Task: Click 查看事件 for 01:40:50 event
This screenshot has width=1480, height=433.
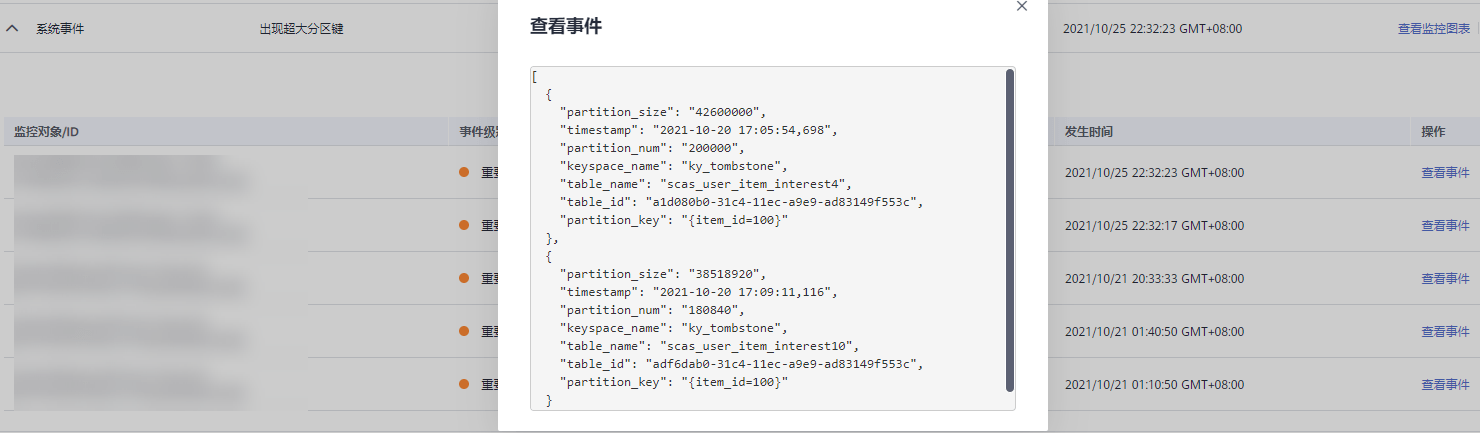Action: coord(1445,332)
